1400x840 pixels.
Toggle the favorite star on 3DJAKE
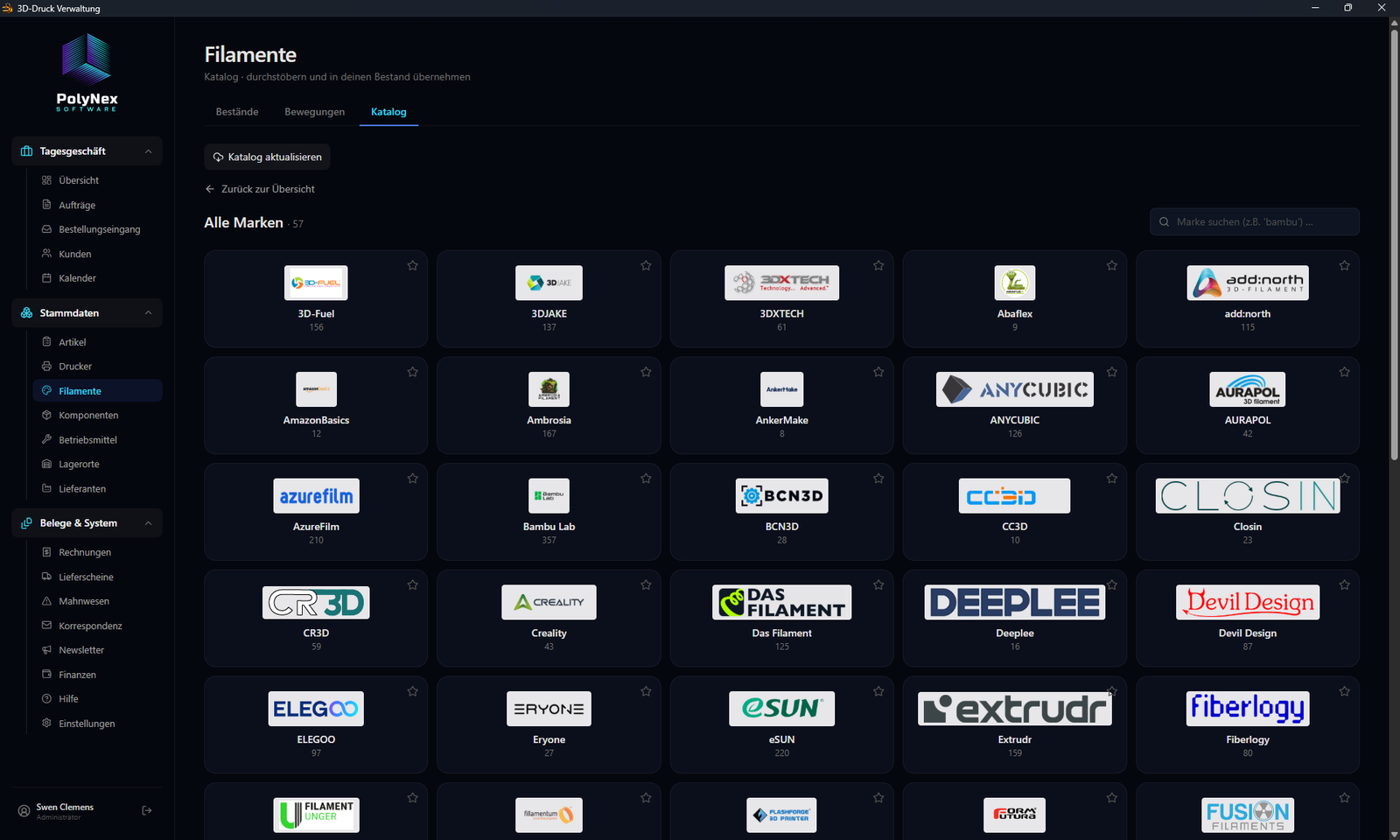[646, 265]
